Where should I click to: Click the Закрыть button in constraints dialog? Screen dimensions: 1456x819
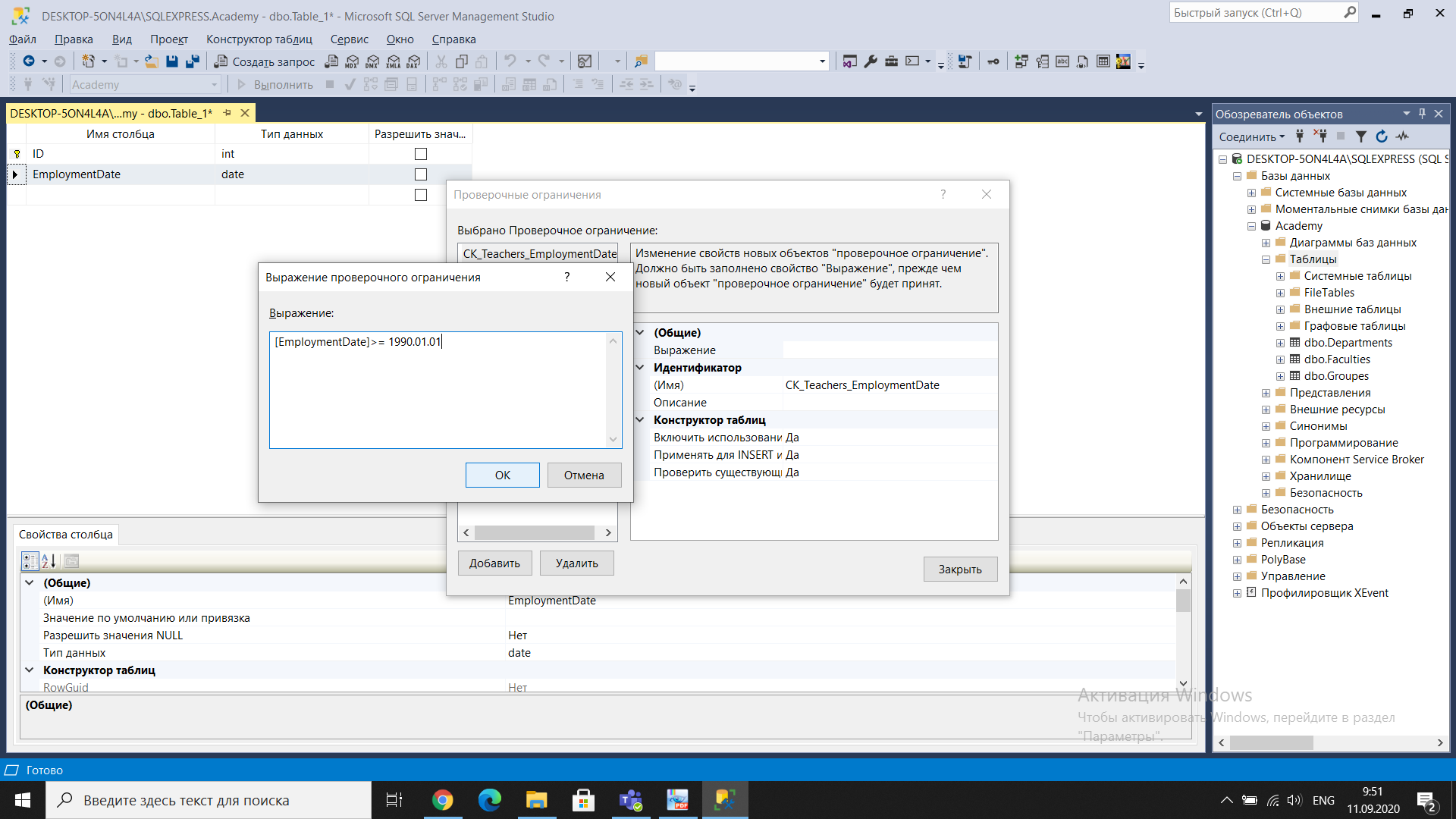960,570
